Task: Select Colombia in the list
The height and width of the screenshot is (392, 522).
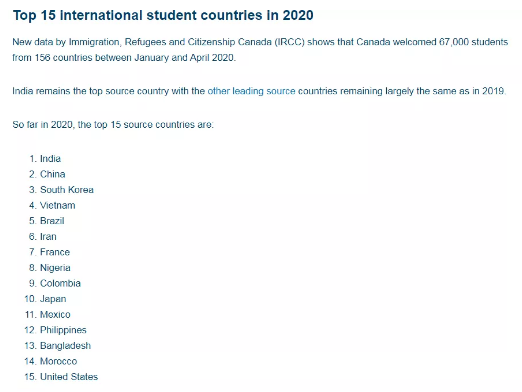Action: (60, 283)
